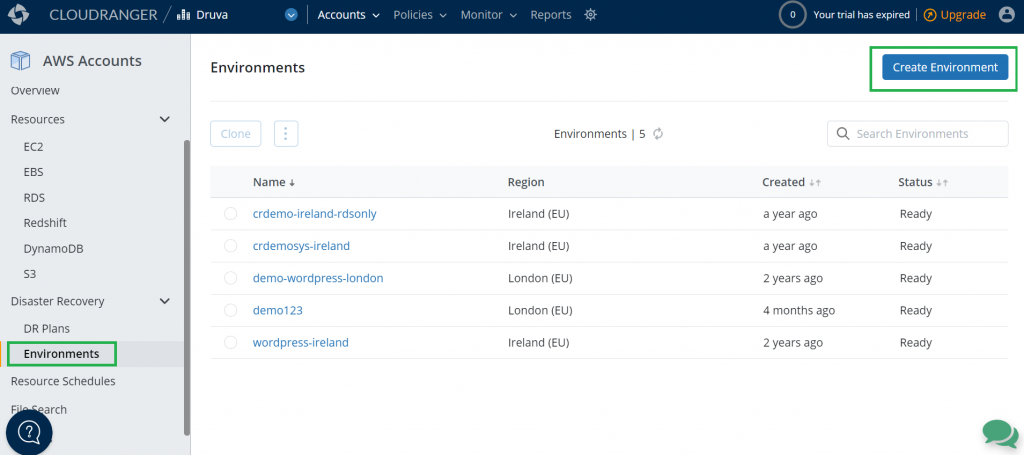Click the AWS Accounts cube icon
The width and height of the screenshot is (1024, 455).
pyautogui.click(x=21, y=61)
